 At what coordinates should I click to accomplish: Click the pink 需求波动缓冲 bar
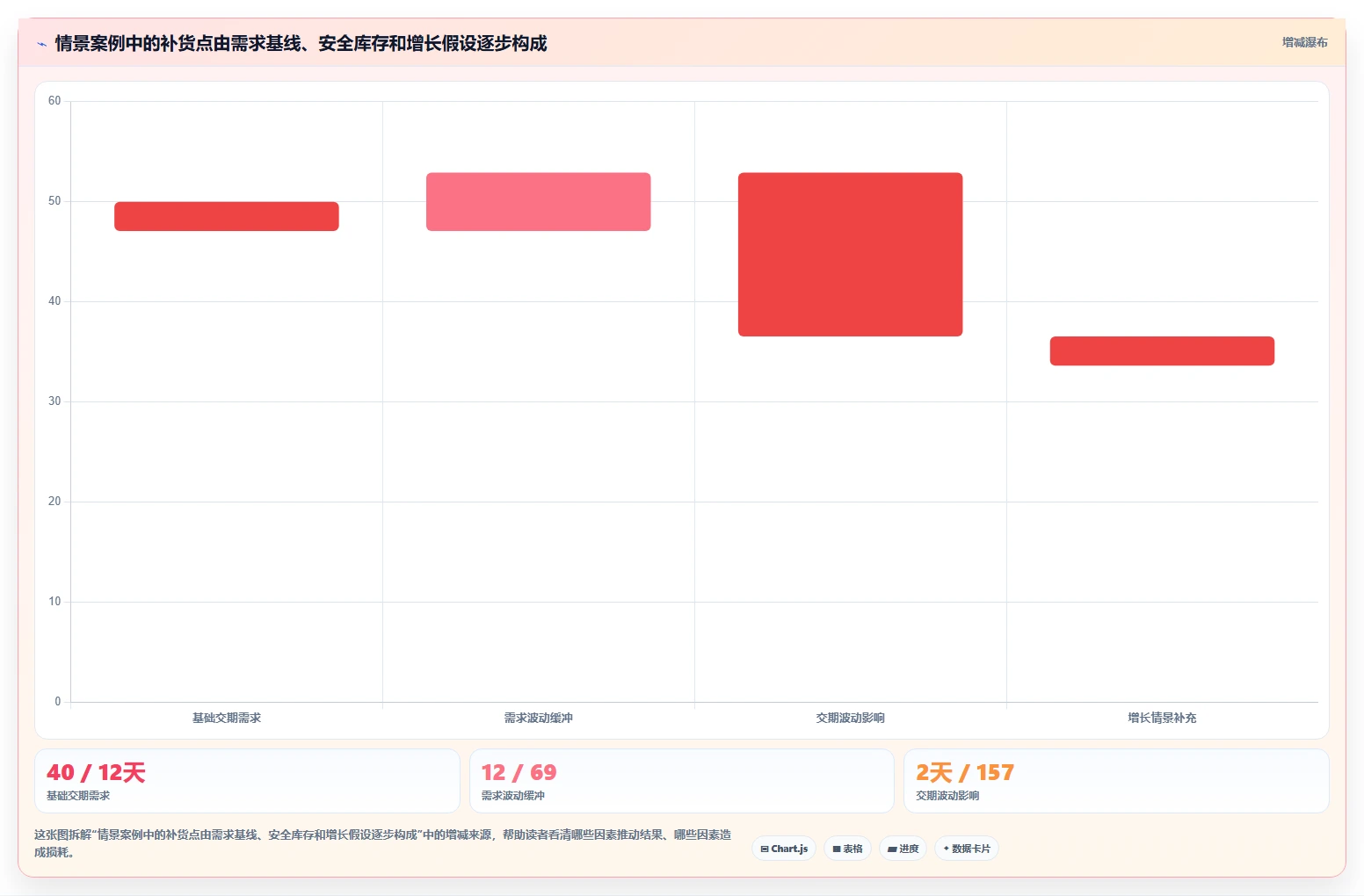(539, 202)
